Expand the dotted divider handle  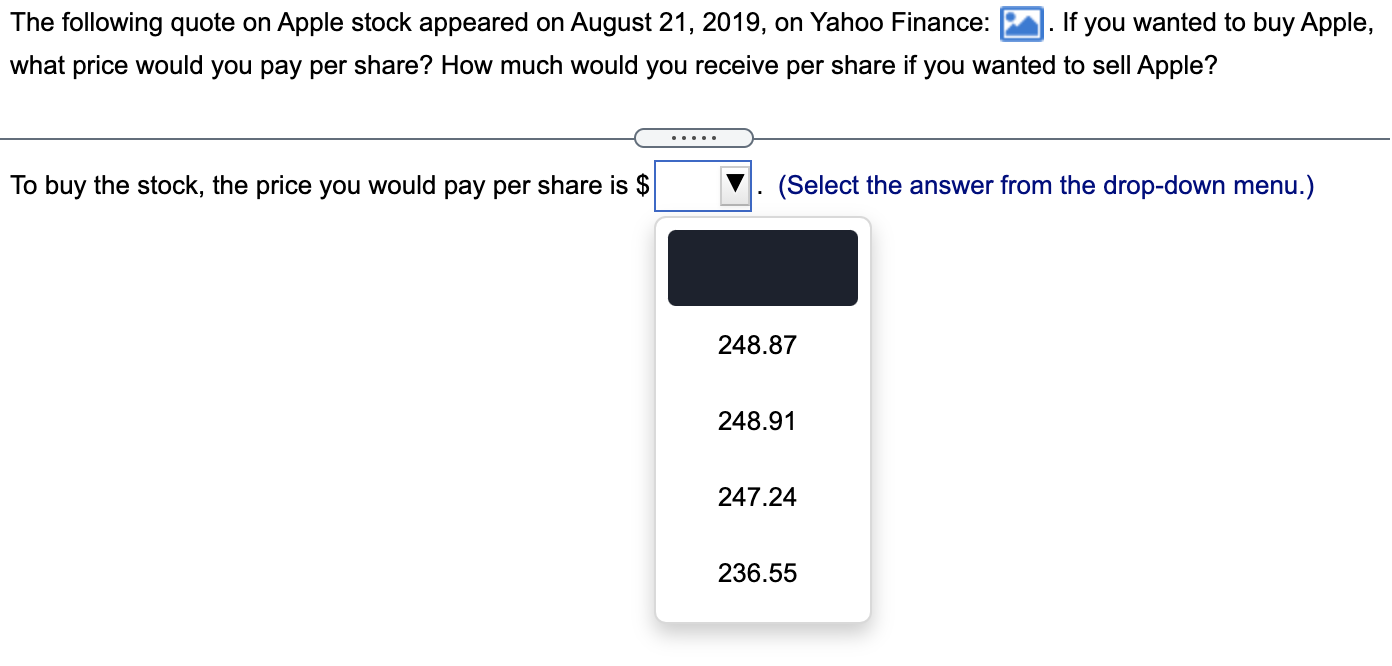click(694, 137)
